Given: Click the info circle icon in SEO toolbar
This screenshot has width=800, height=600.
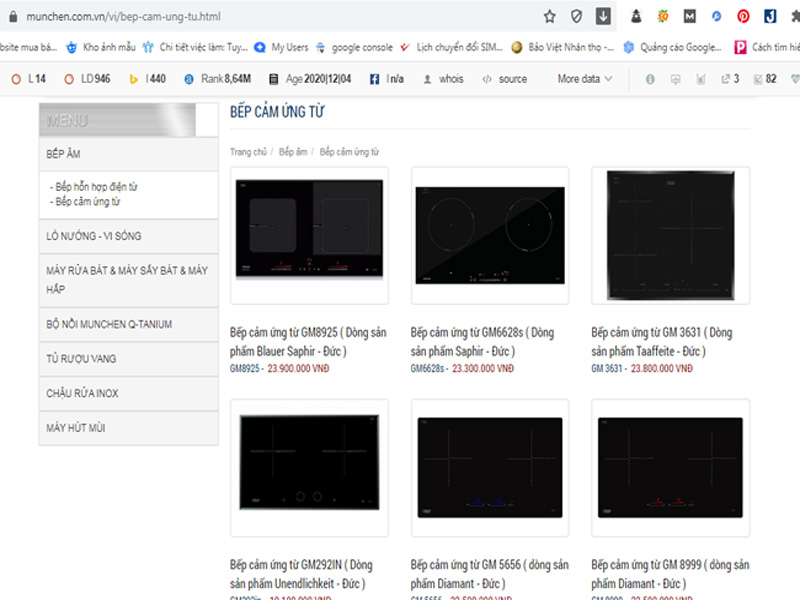Looking at the screenshot, I should click(650, 79).
